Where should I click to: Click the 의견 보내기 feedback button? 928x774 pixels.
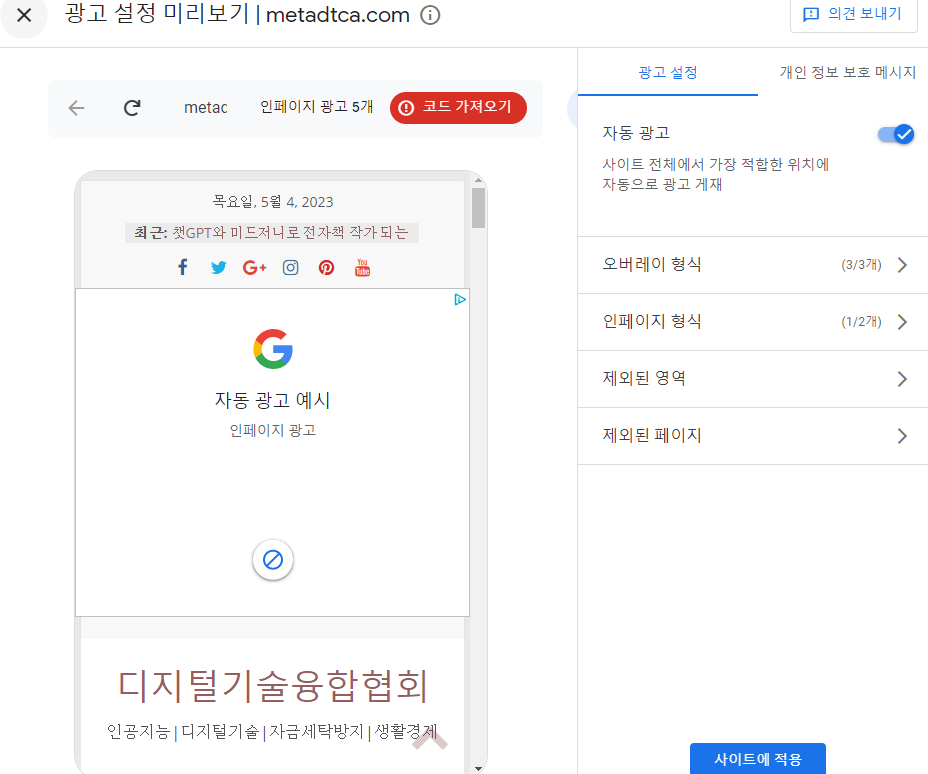tap(853, 14)
